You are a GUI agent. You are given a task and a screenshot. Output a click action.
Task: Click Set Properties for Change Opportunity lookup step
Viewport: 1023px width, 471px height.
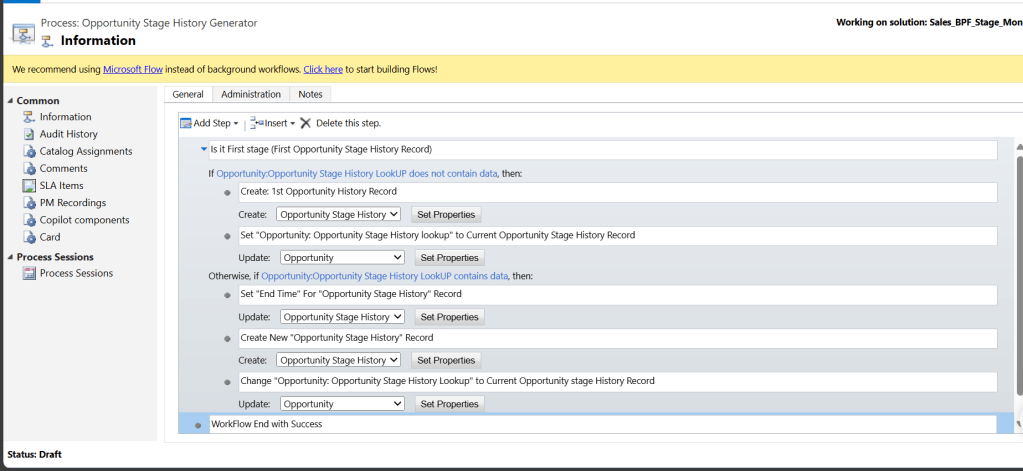tap(450, 404)
